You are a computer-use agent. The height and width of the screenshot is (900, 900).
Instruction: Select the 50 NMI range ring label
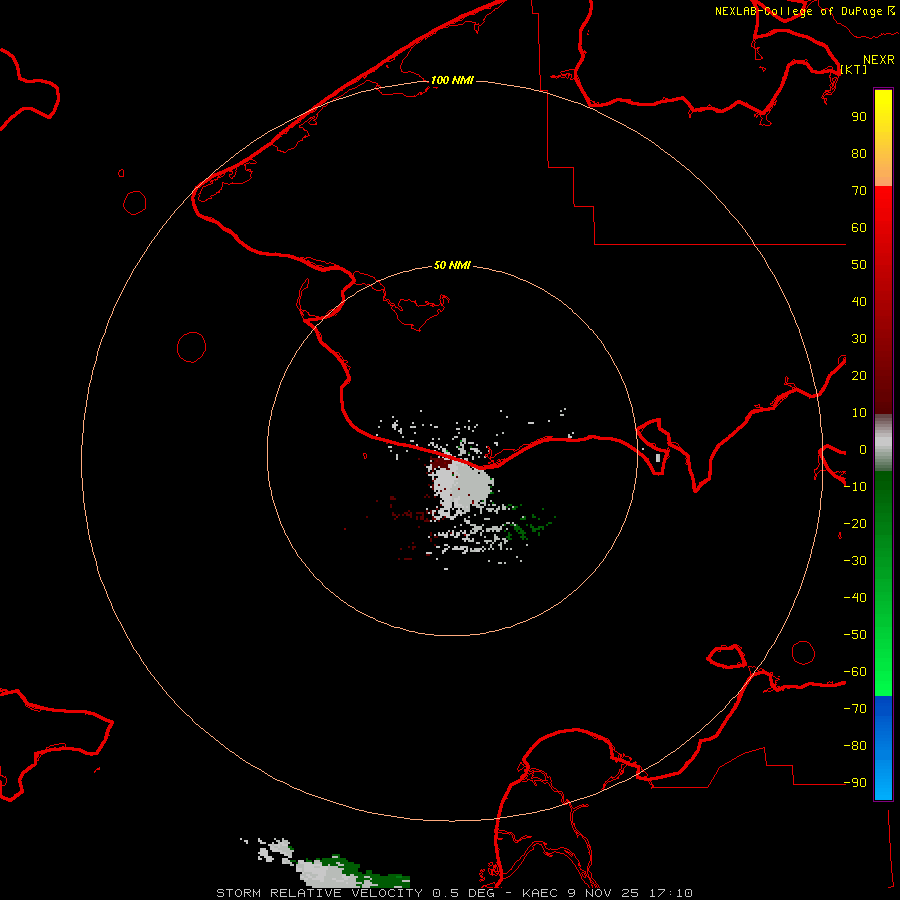point(452,265)
